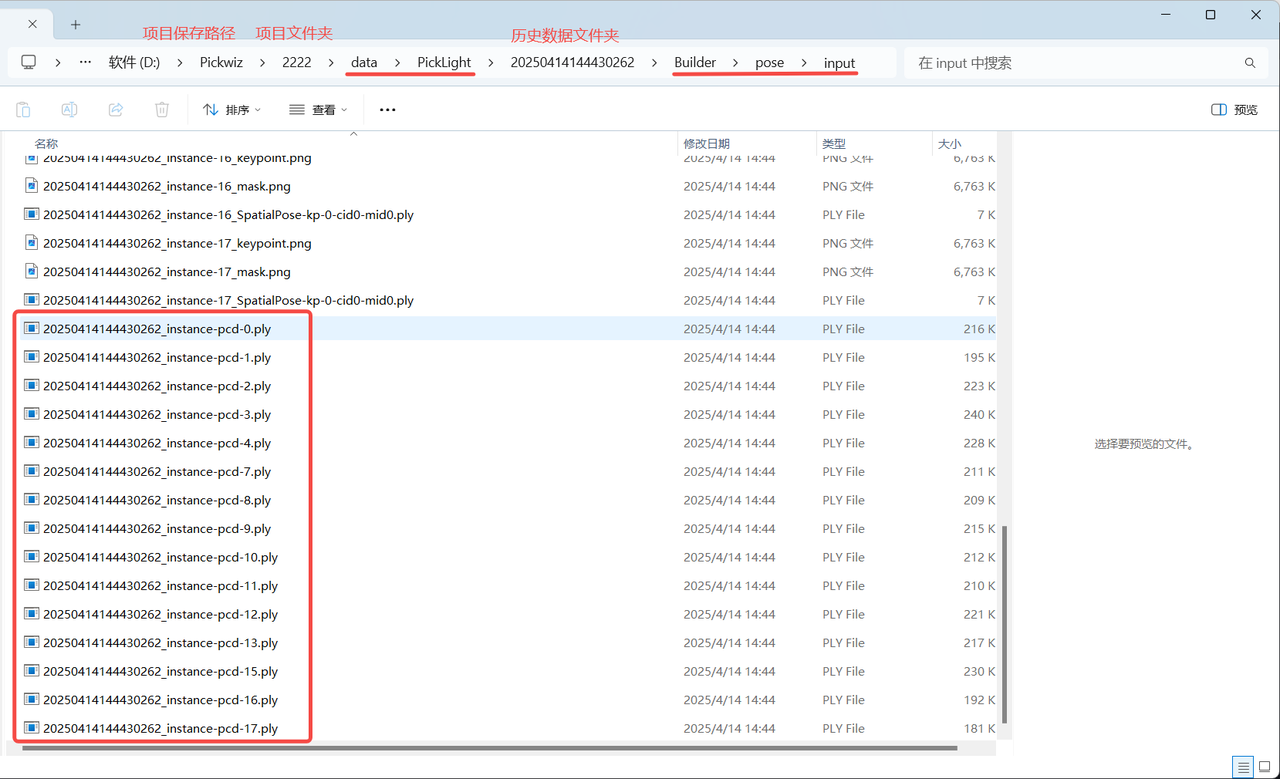Switch to details view icon

pos(1243,767)
